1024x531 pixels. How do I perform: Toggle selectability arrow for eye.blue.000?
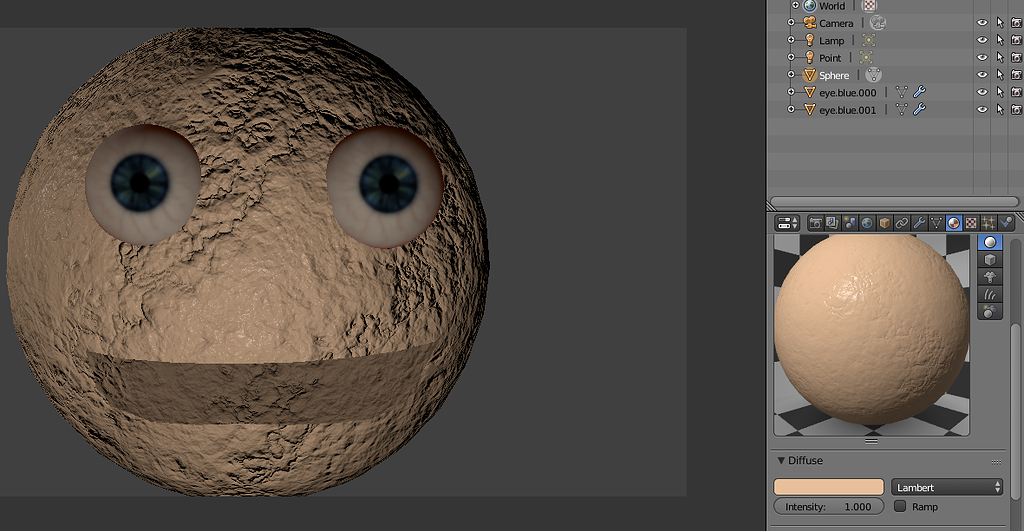click(x=1000, y=92)
